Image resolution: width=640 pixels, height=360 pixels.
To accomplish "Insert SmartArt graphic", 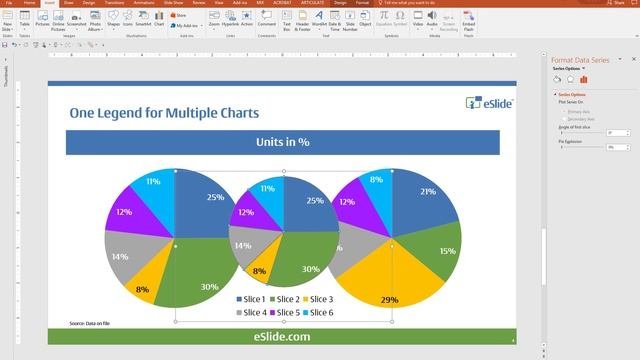I will 143,19.
